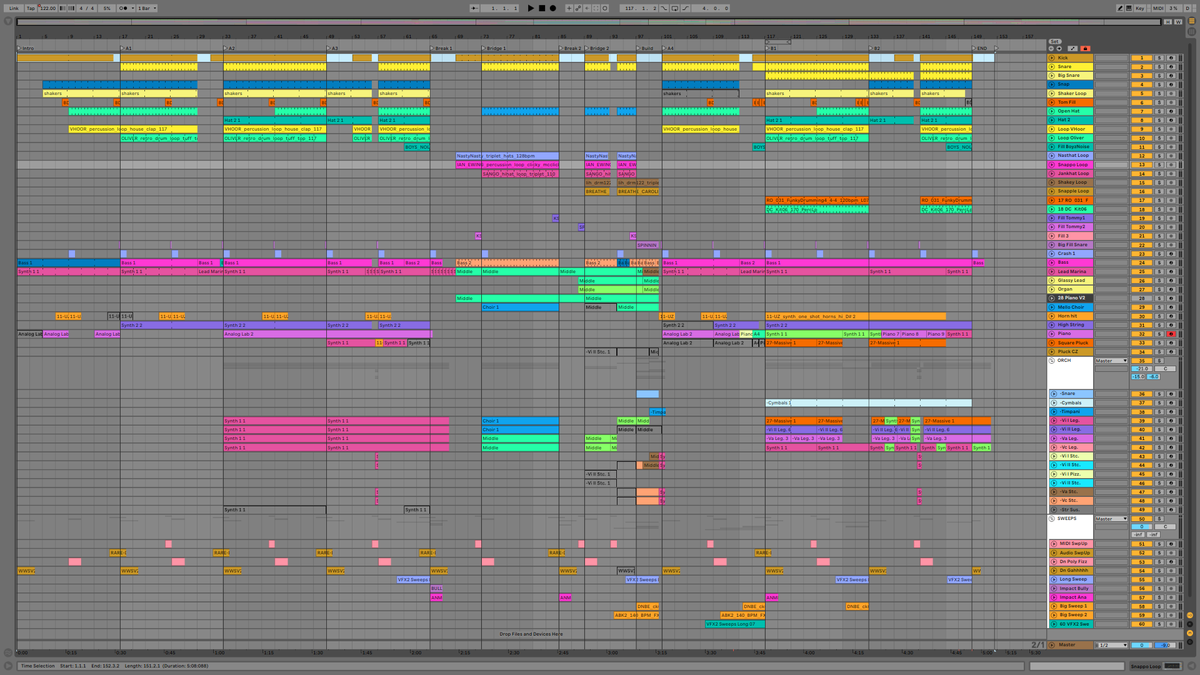Click the Arrangement Record button
The height and width of the screenshot is (675, 1200).
(553, 8)
